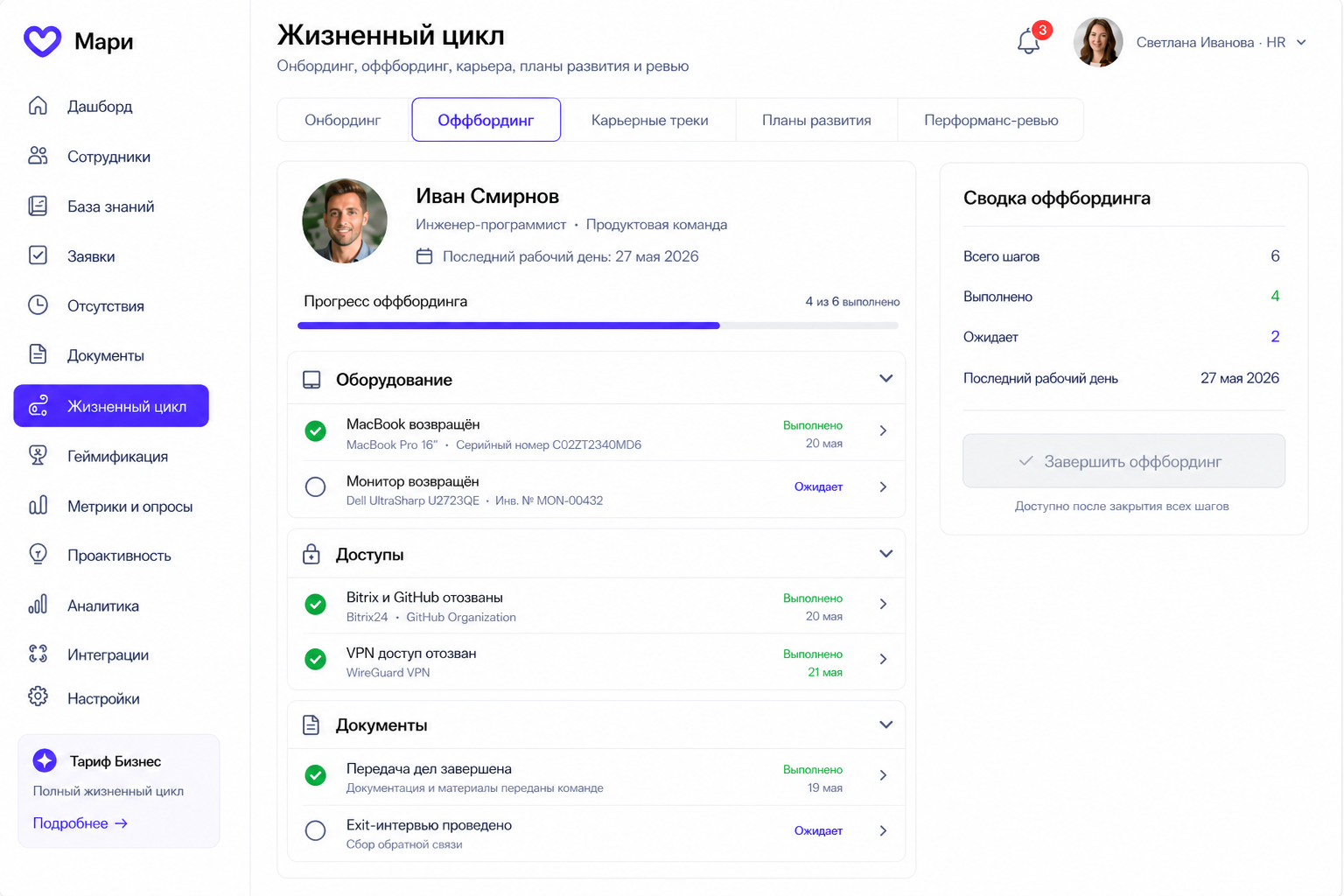Mark Монитор возвращён step as done
Screen dimensions: 1344x896
pyautogui.click(x=316, y=487)
